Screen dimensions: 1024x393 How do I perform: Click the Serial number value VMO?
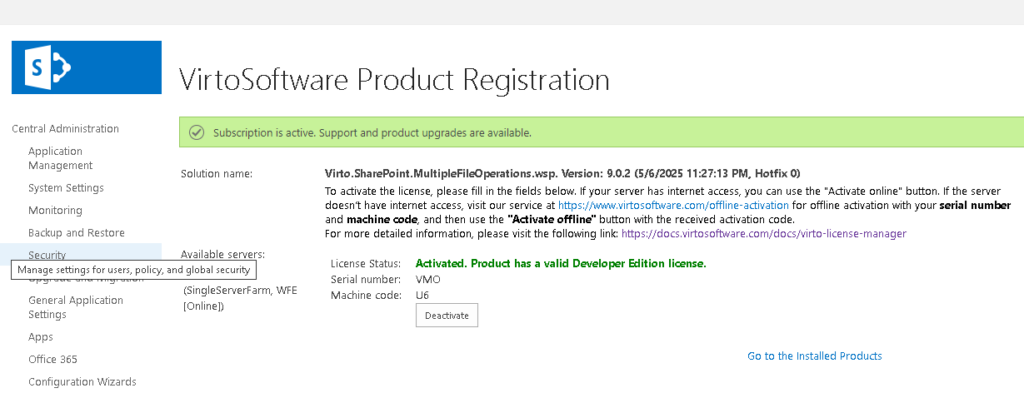[428, 279]
